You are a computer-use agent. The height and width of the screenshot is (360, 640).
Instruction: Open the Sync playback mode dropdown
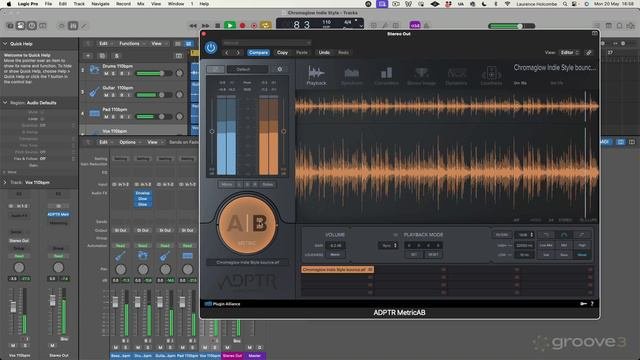click(x=388, y=245)
